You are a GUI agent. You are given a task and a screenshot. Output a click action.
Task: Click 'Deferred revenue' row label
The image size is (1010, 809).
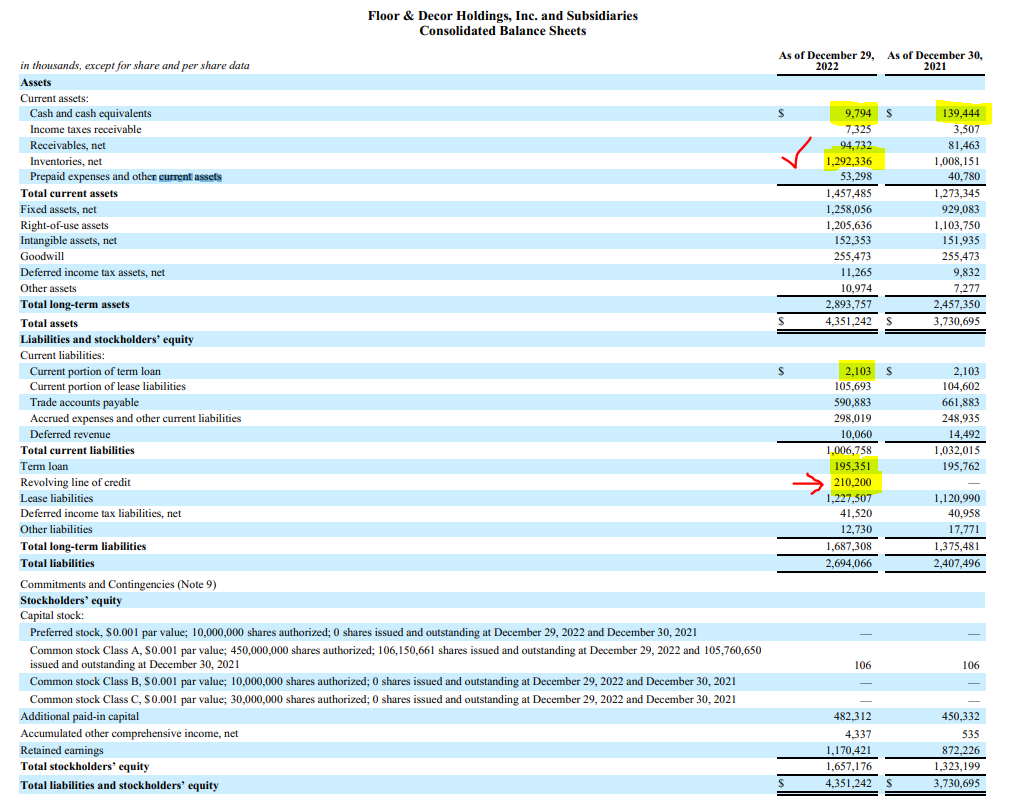pyautogui.click(x=70, y=435)
